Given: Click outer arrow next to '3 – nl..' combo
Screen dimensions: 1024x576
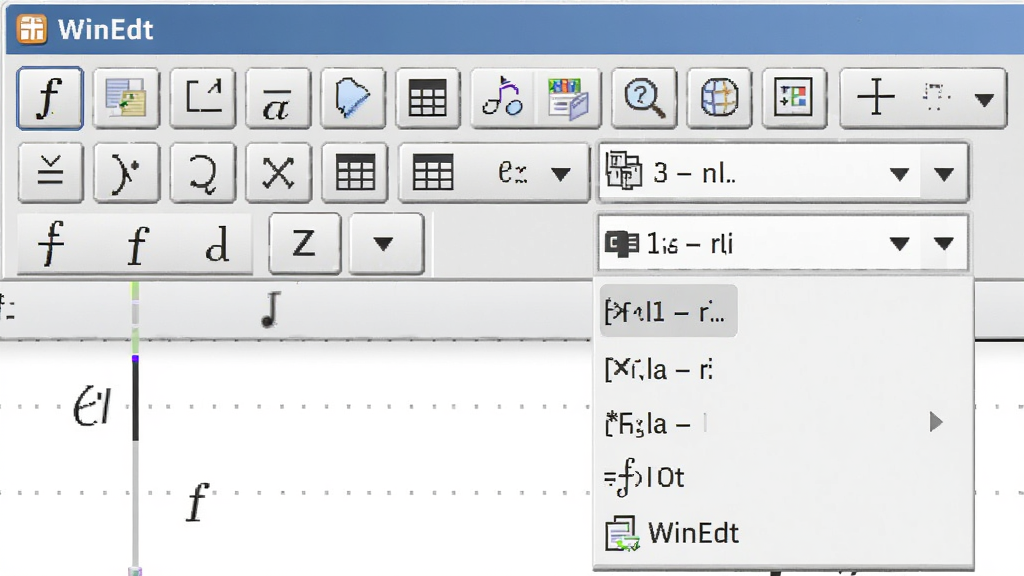Looking at the screenshot, I should [x=944, y=174].
